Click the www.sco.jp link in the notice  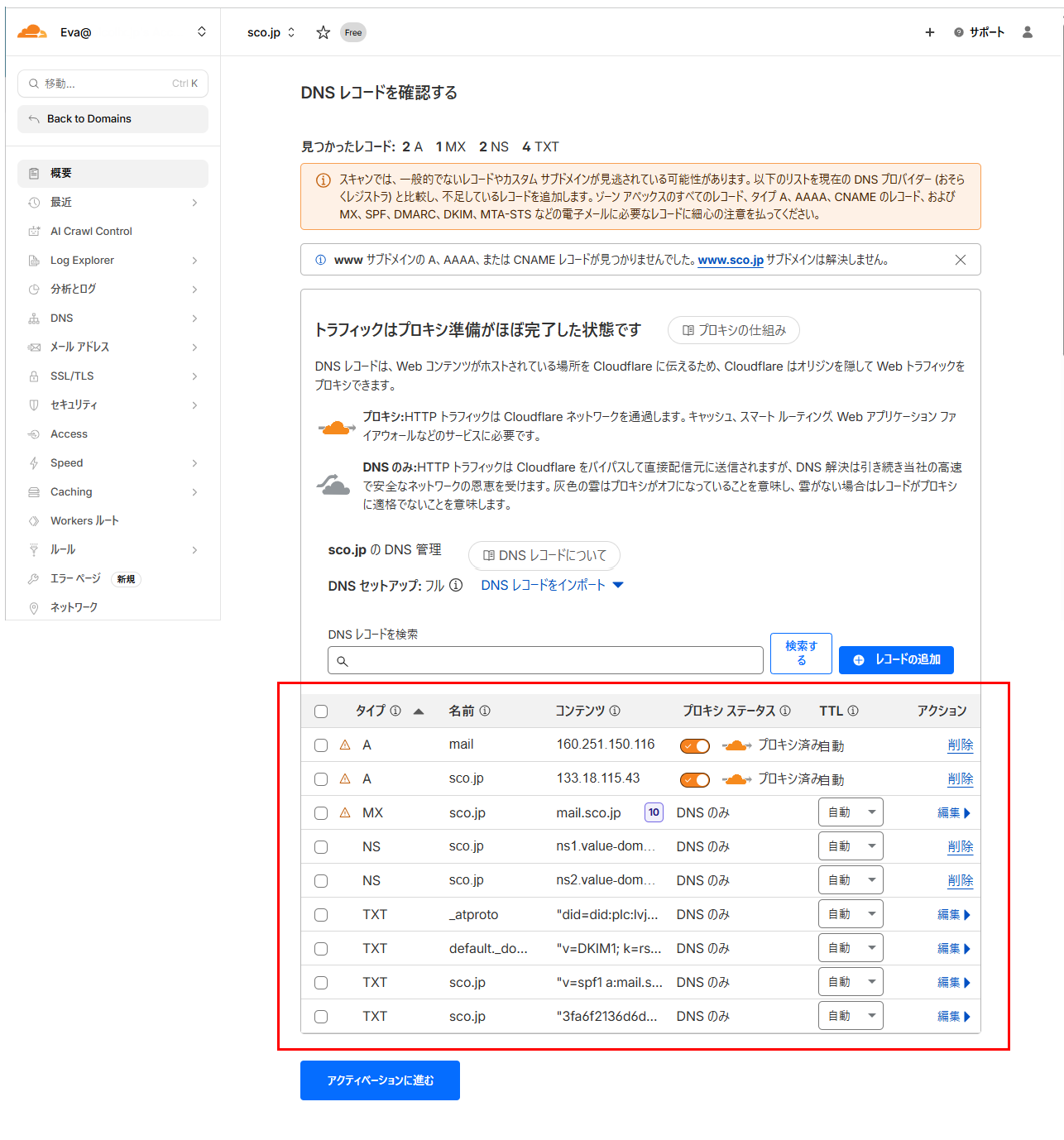click(x=730, y=259)
